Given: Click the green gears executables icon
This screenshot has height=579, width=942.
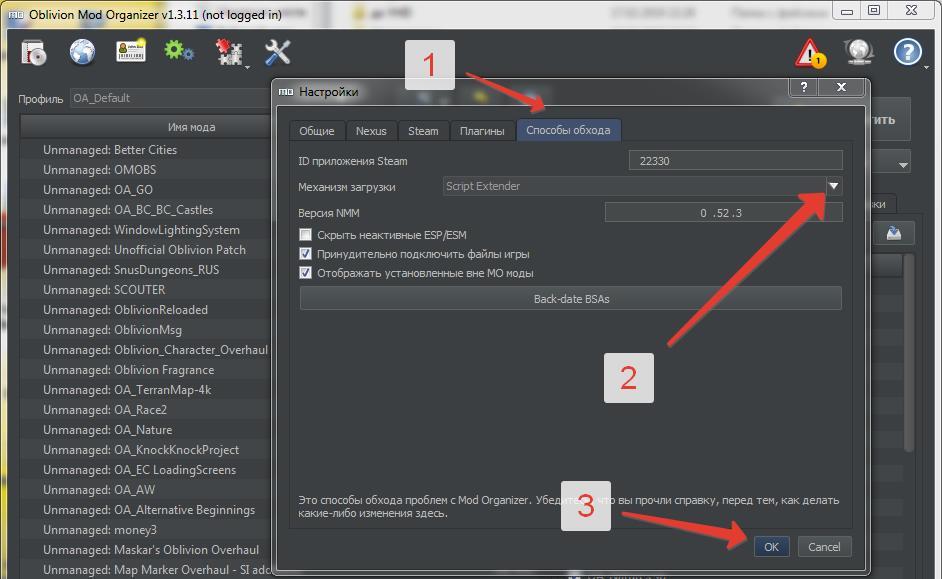Looking at the screenshot, I should point(179,51).
